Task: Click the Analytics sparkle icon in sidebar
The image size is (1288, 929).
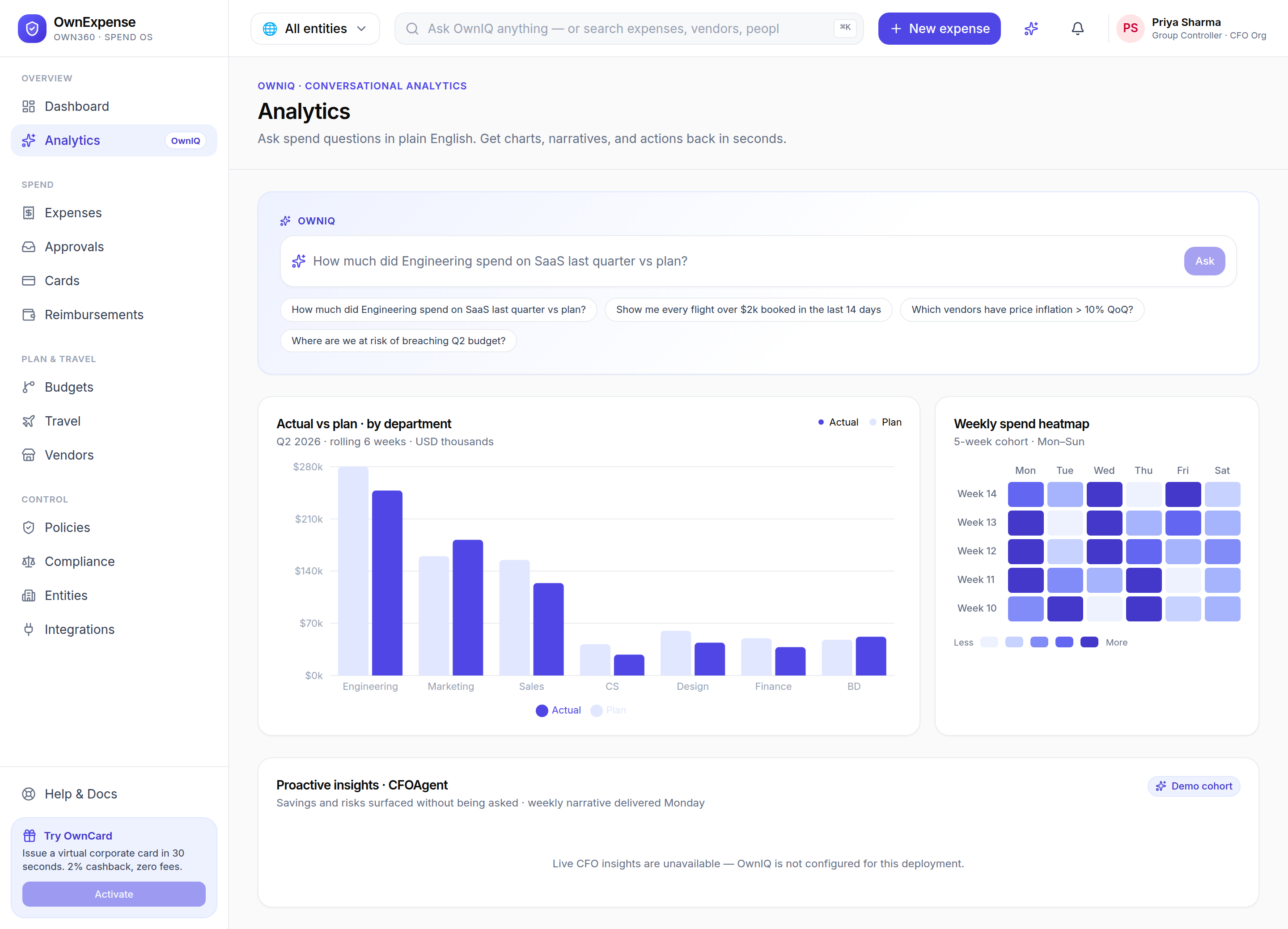Action: point(28,140)
